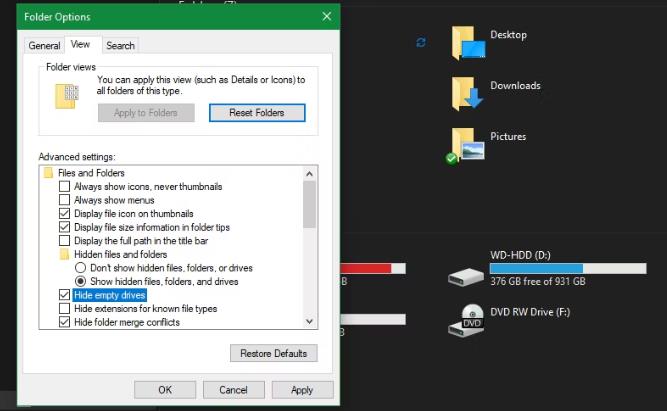Click the Restore Defaults button
This screenshot has height=411, width=667.
274,354
